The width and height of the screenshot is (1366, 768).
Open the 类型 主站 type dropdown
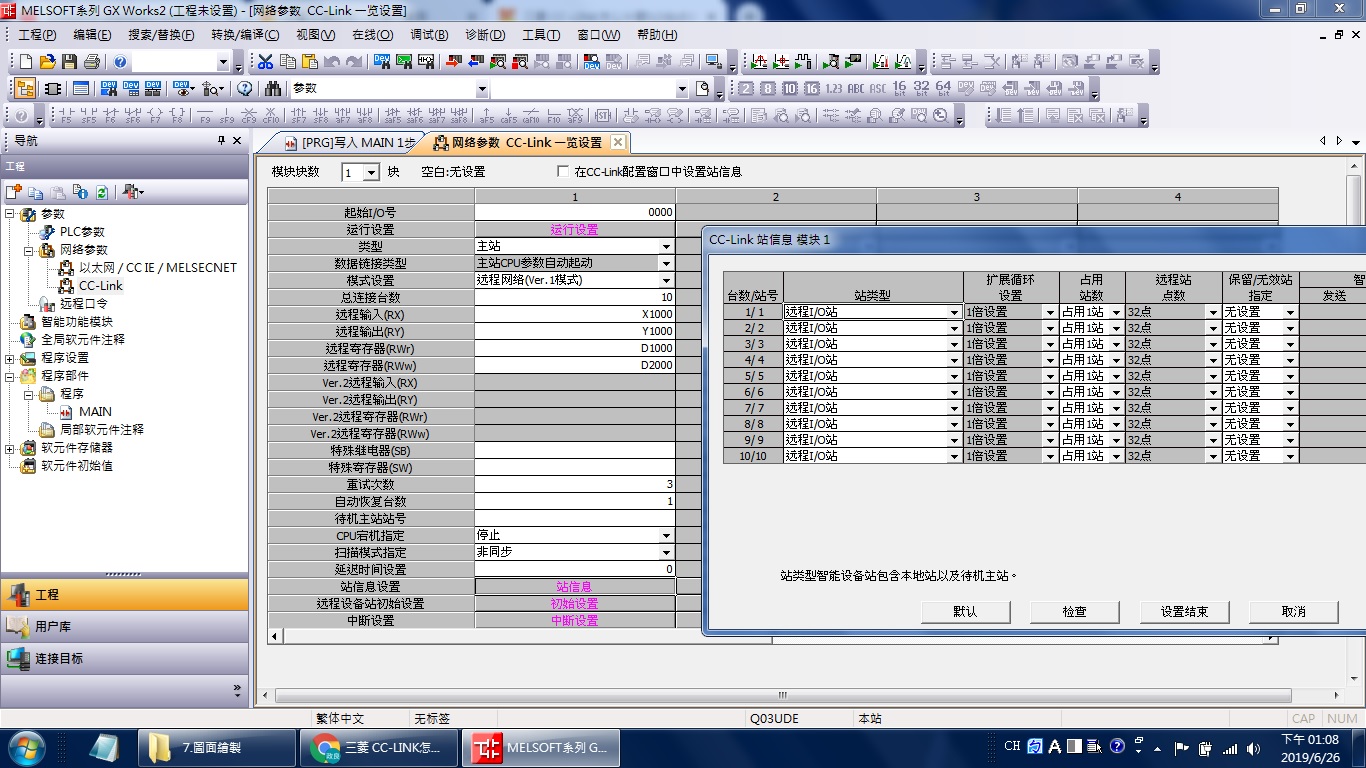666,247
